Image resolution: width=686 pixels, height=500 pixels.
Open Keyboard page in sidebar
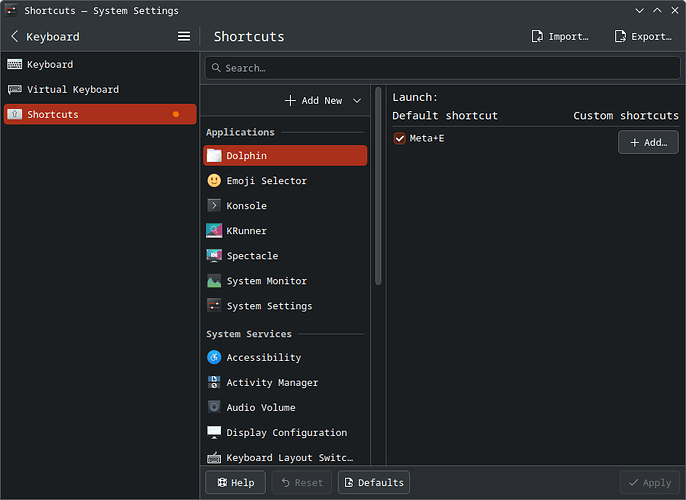point(100,64)
